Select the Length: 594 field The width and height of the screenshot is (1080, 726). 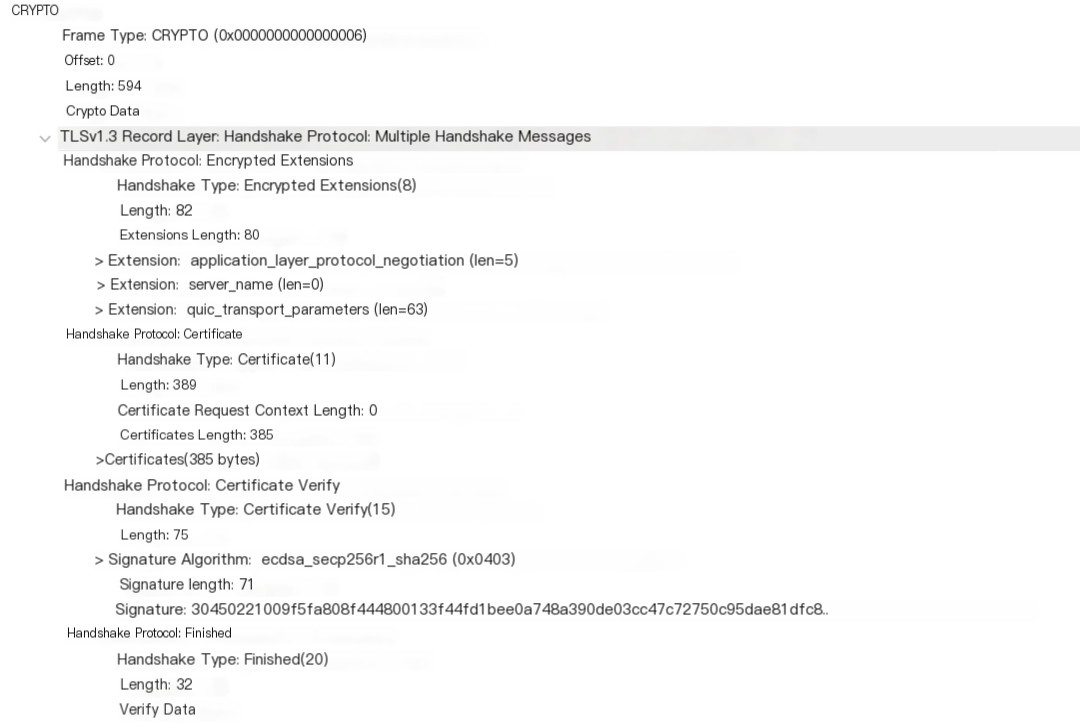click(103, 86)
